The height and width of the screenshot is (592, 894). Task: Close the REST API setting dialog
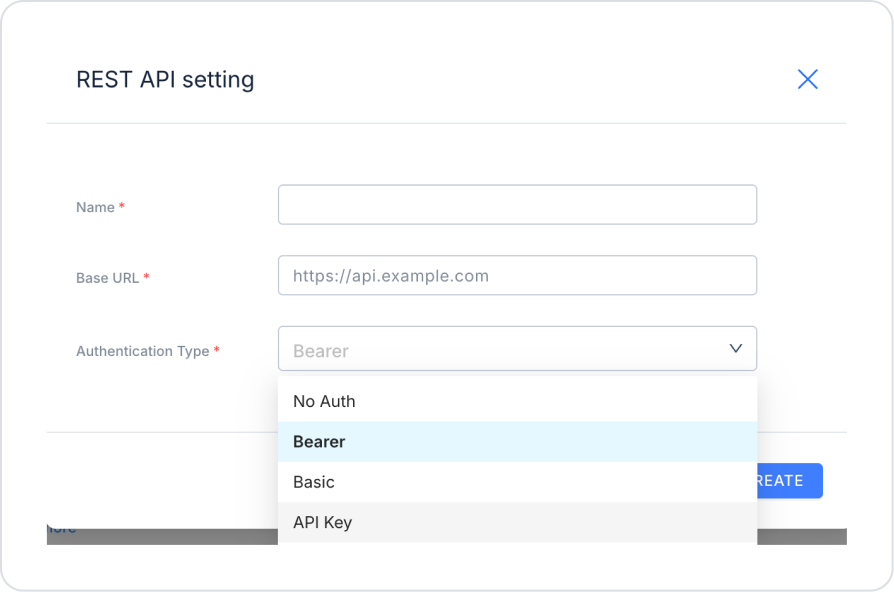pyautogui.click(x=807, y=79)
